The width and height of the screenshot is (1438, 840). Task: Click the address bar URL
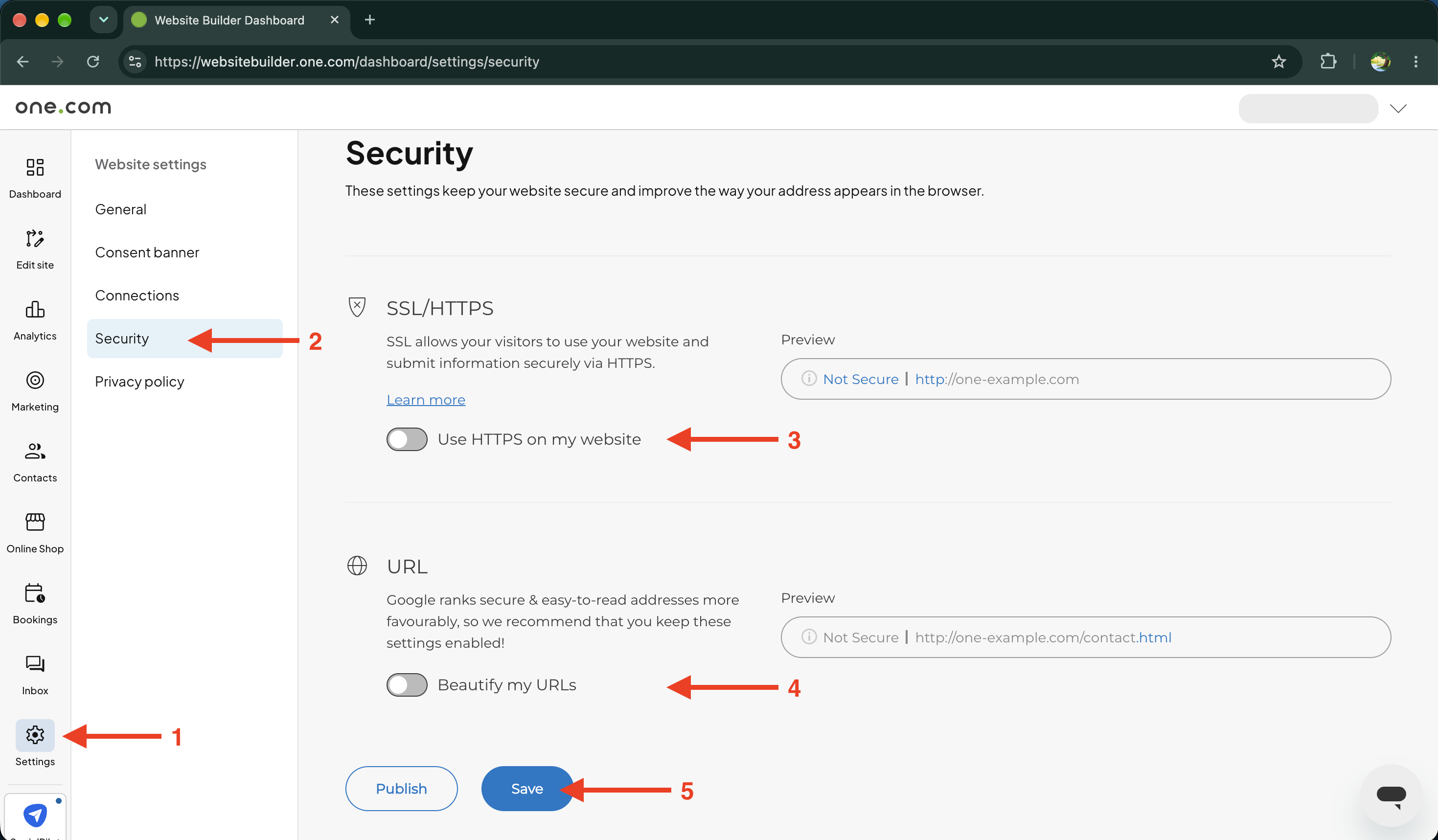347,62
